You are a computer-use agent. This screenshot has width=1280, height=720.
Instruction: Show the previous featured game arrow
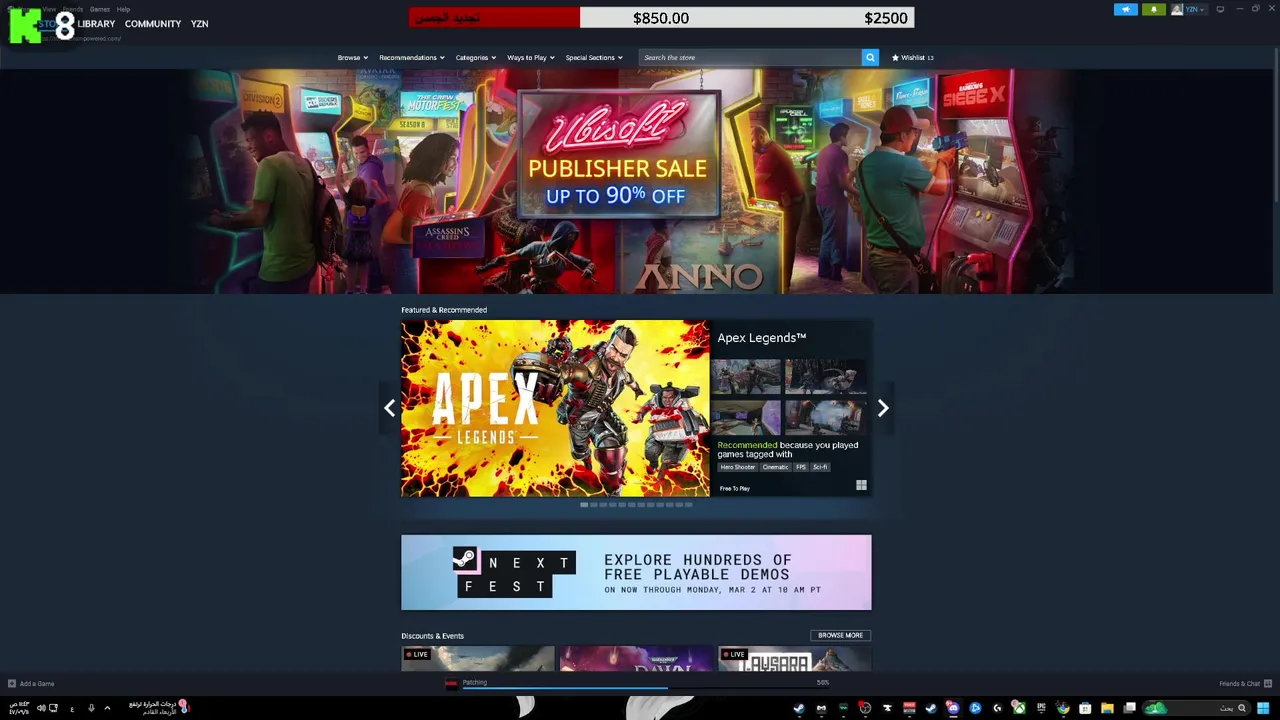pyautogui.click(x=390, y=408)
